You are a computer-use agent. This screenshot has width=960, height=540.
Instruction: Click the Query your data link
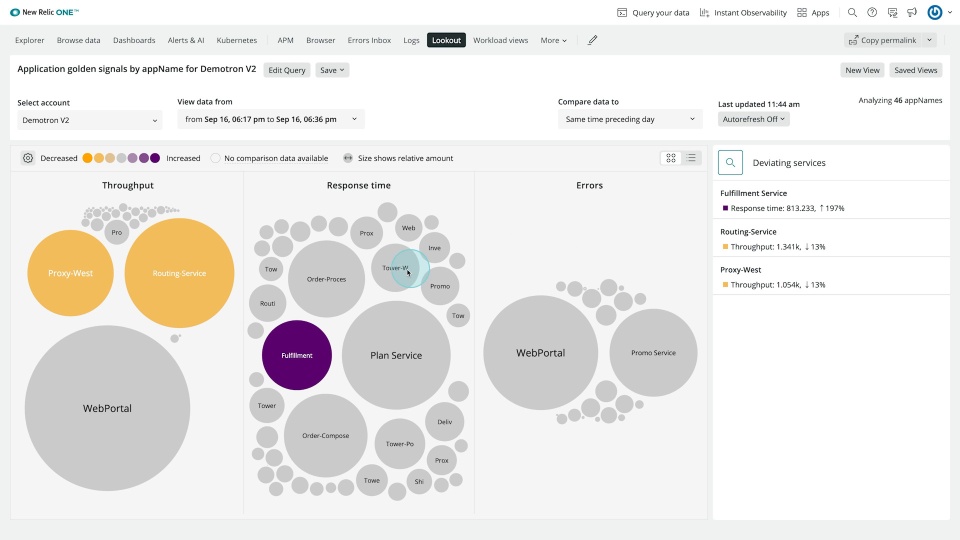tap(661, 12)
